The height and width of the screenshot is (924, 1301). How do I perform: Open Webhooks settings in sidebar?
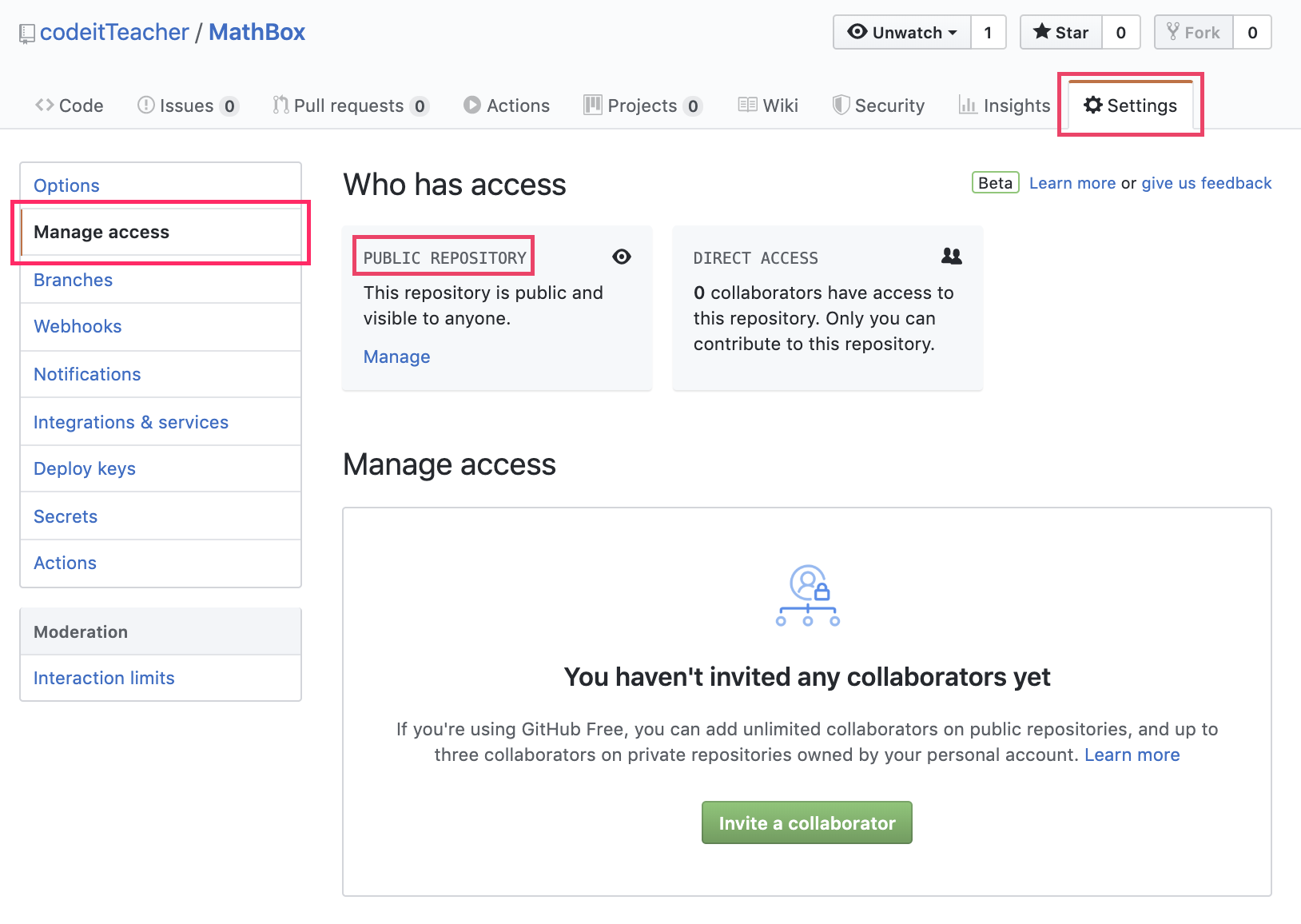(161, 326)
